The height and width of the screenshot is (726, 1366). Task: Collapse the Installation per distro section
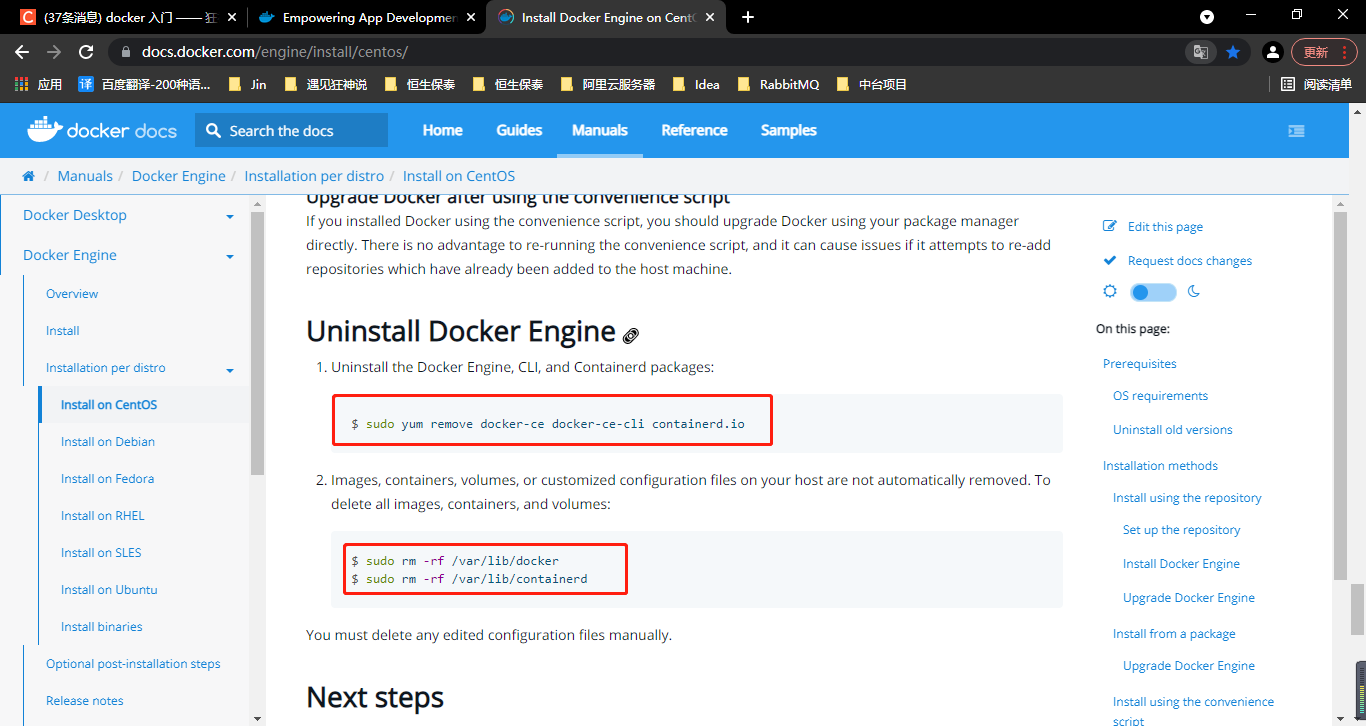point(230,370)
